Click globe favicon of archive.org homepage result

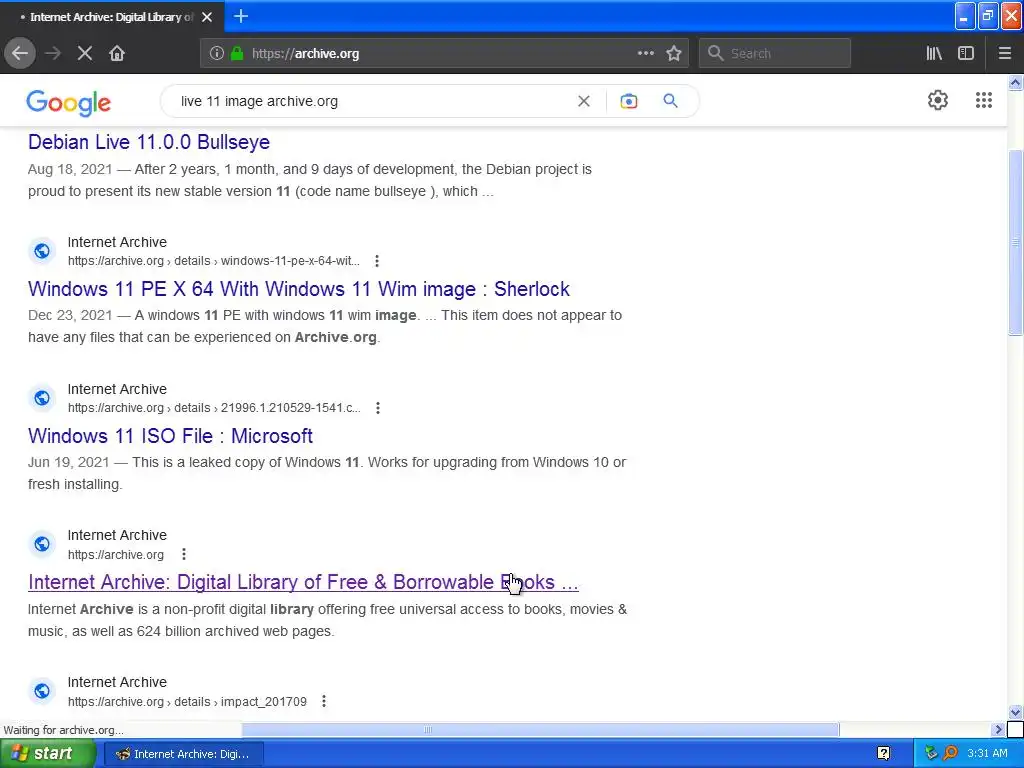[42, 544]
